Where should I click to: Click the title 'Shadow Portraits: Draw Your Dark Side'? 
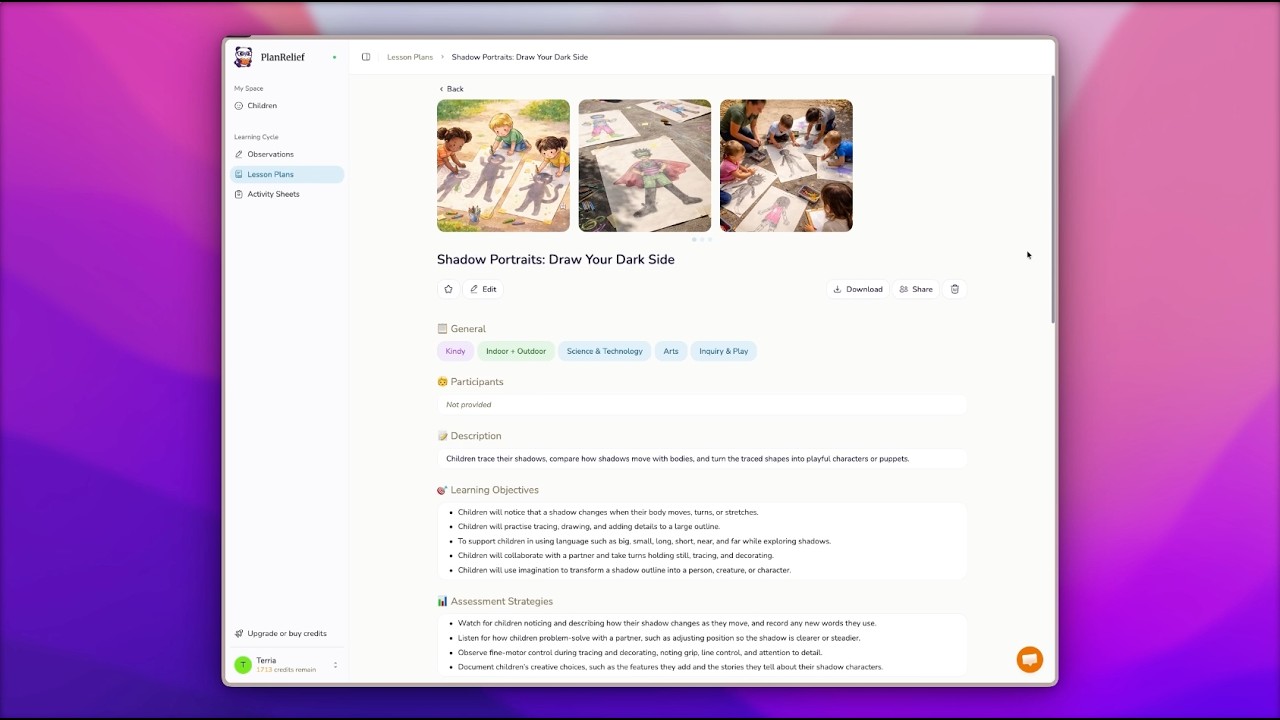(x=556, y=259)
